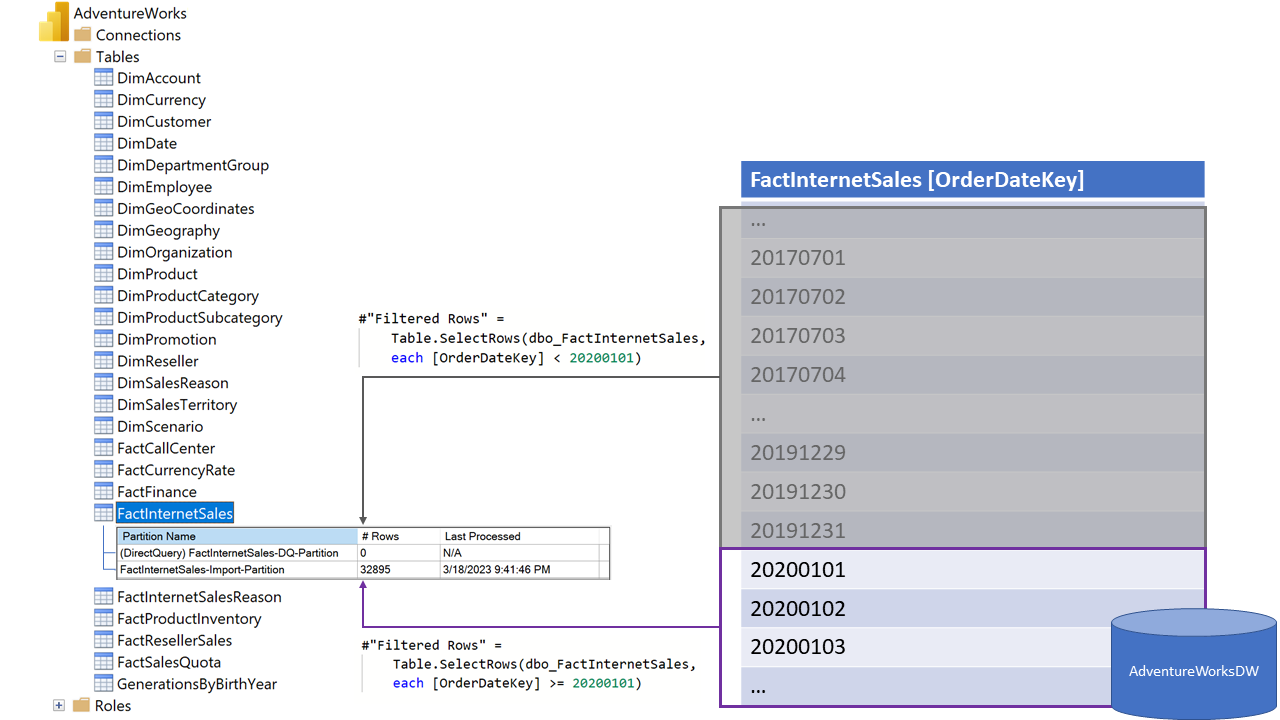
Task: Click the AdventureWorksDW database cylinder
Action: (x=1194, y=666)
